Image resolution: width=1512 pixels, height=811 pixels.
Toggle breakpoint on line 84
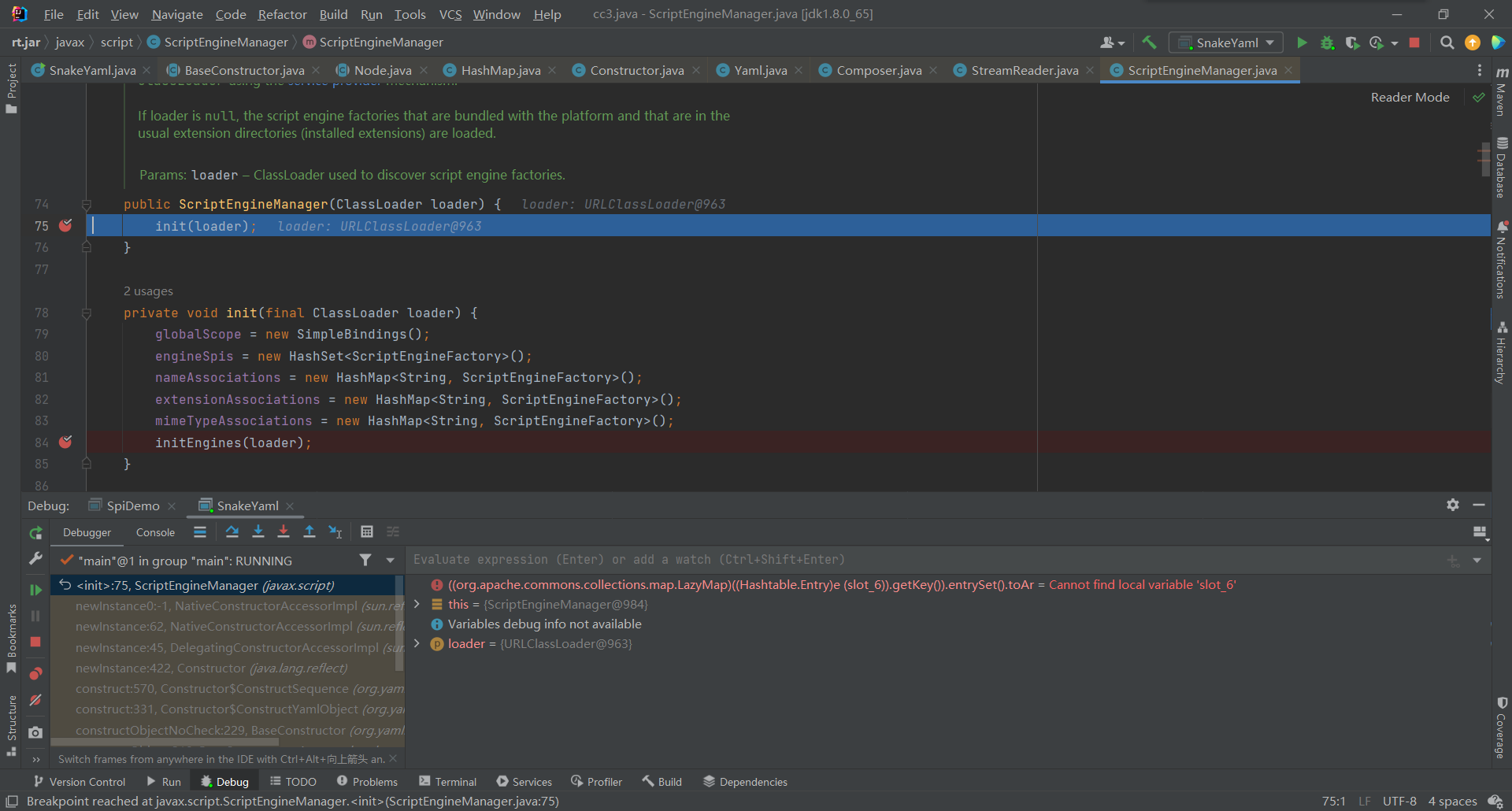[65, 443]
